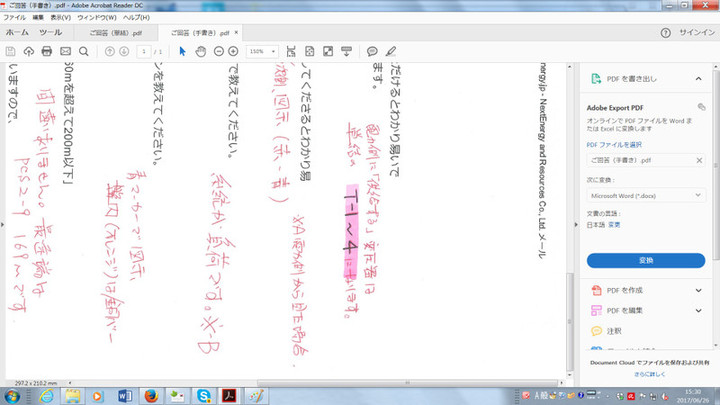Open the ファイル menu
The height and width of the screenshot is (405, 720).
pos(15,18)
